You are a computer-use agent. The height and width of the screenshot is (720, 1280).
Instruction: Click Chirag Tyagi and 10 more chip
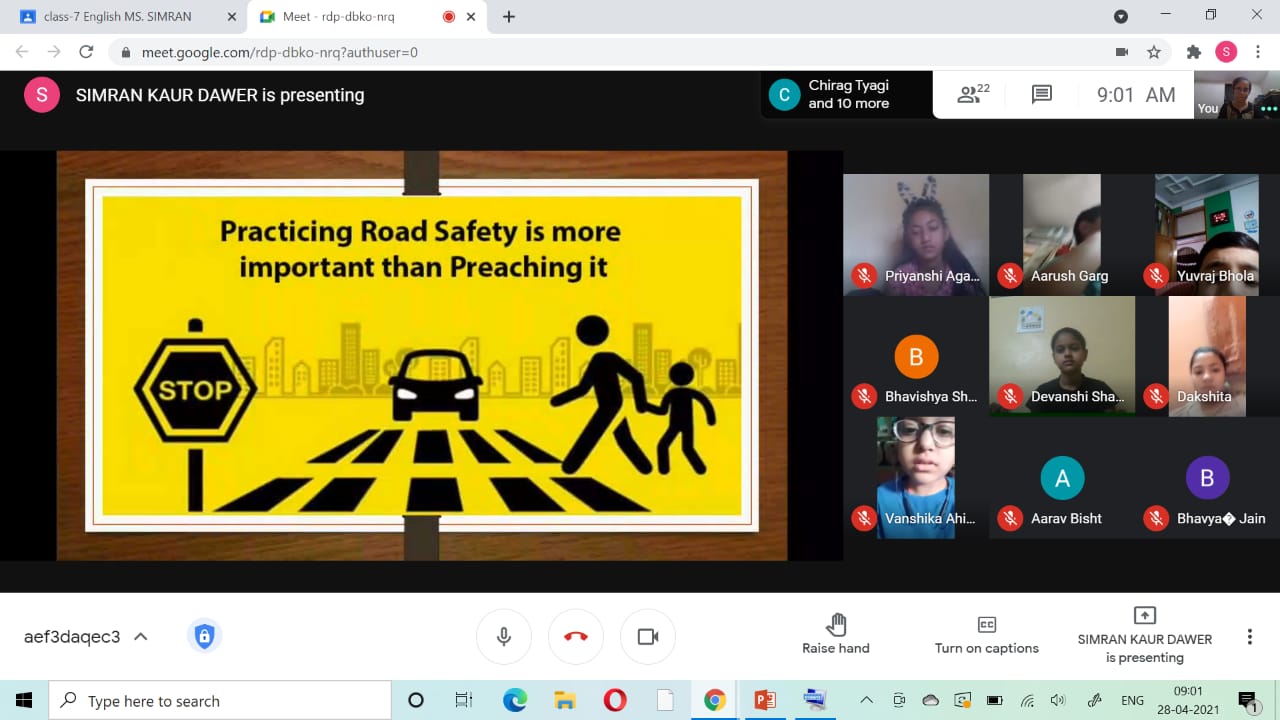click(x=845, y=94)
